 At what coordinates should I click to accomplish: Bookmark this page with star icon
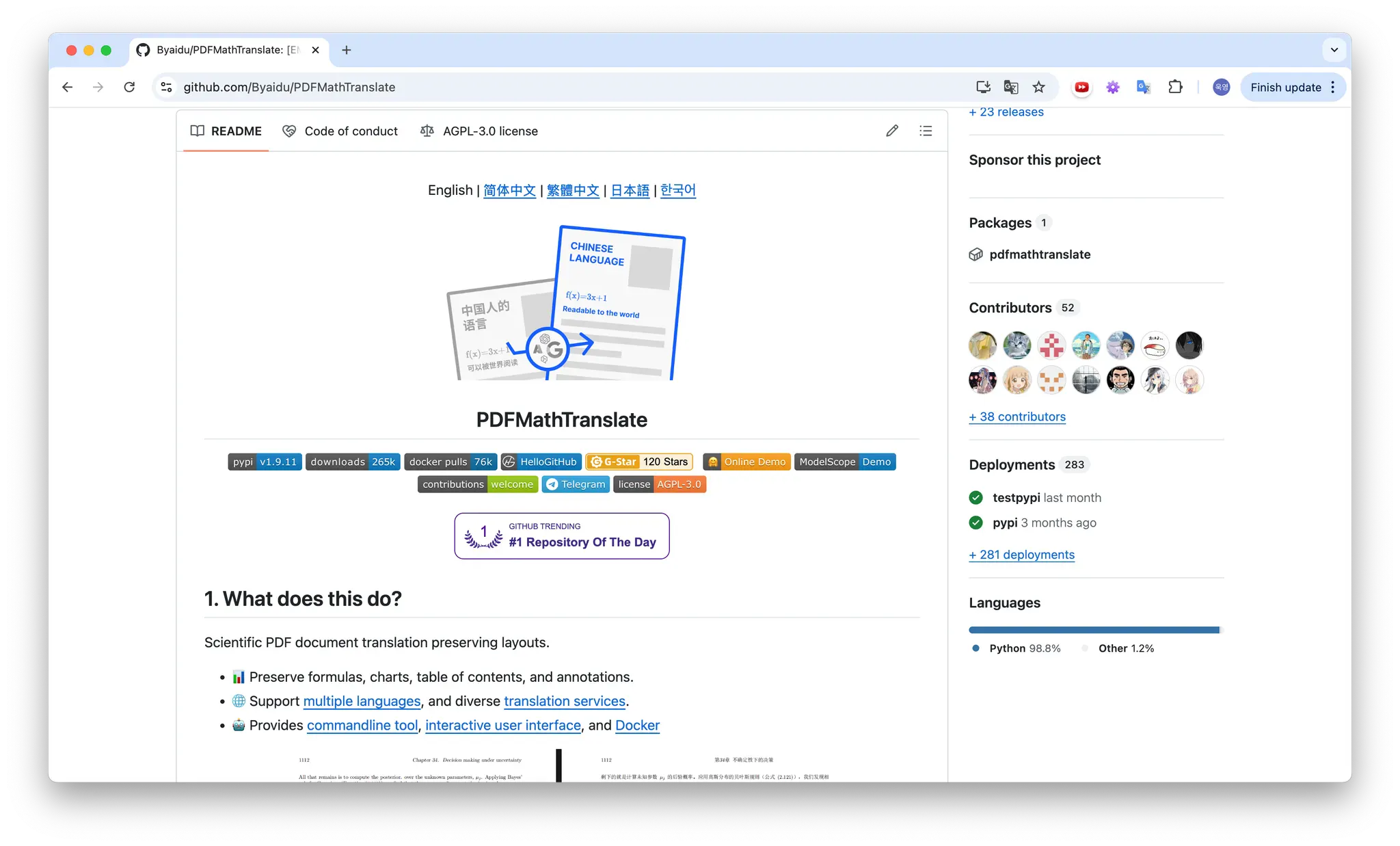pos(1038,87)
